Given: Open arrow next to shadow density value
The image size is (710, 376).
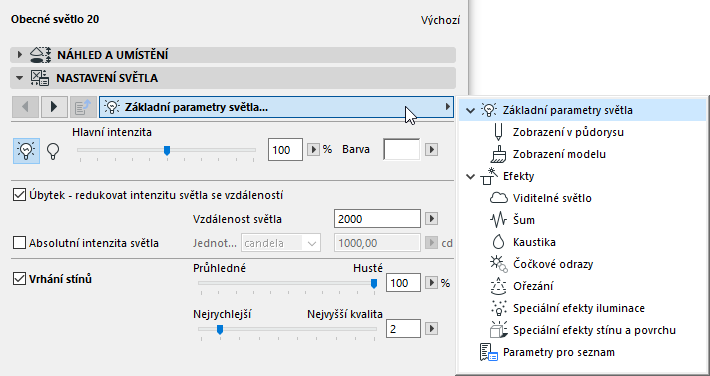Looking at the screenshot, I should click(x=432, y=283).
